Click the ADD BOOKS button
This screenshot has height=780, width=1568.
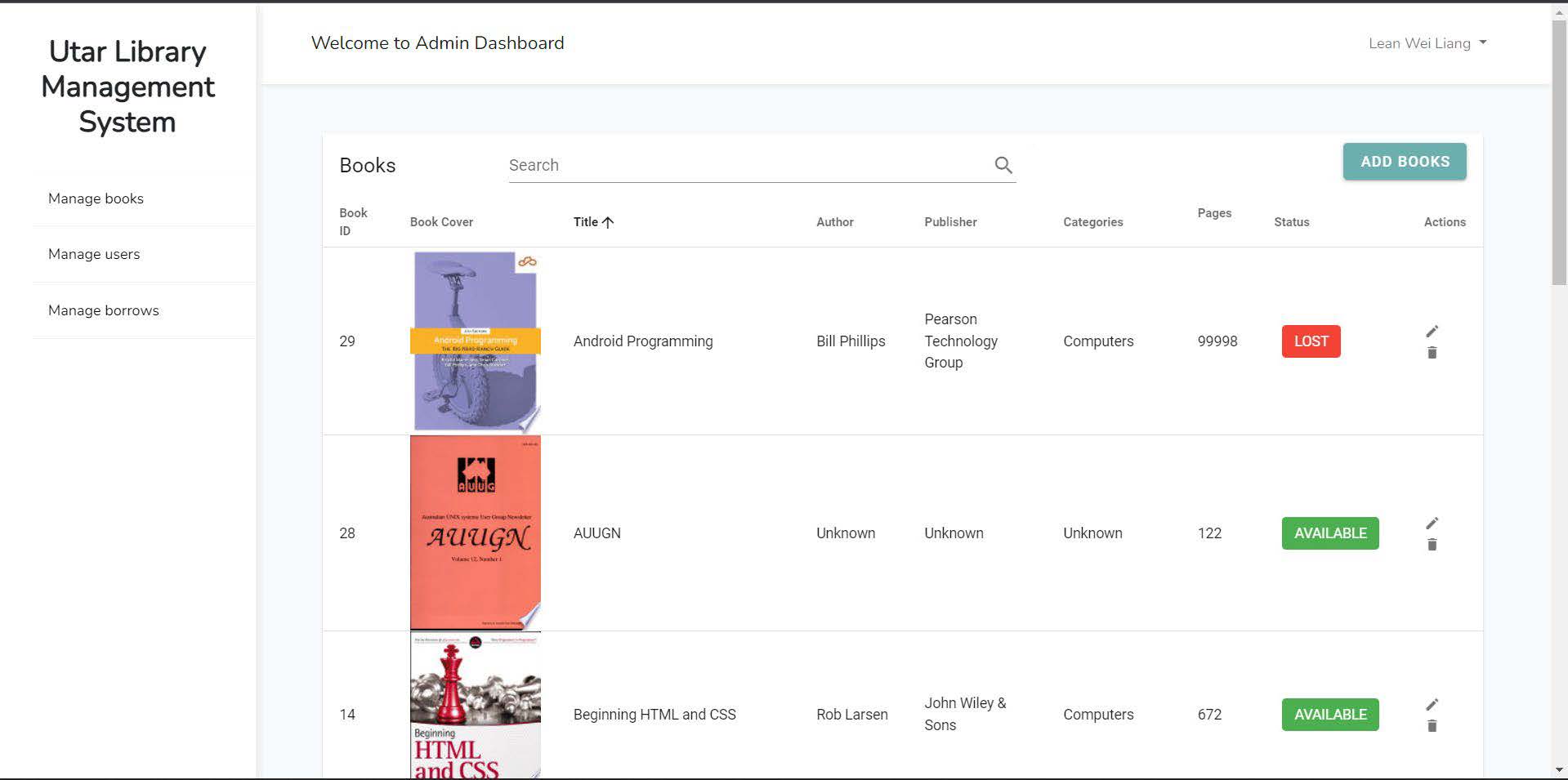(x=1405, y=162)
